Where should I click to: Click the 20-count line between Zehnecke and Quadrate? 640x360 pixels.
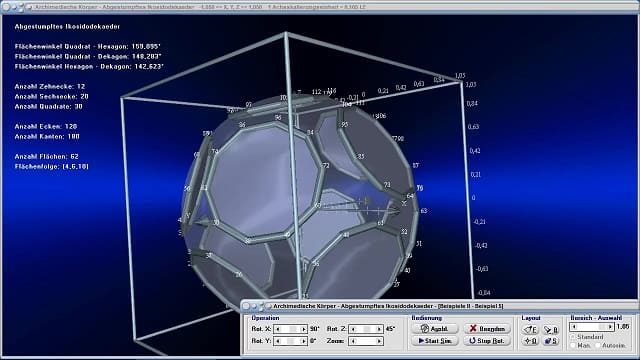click(x=51, y=96)
